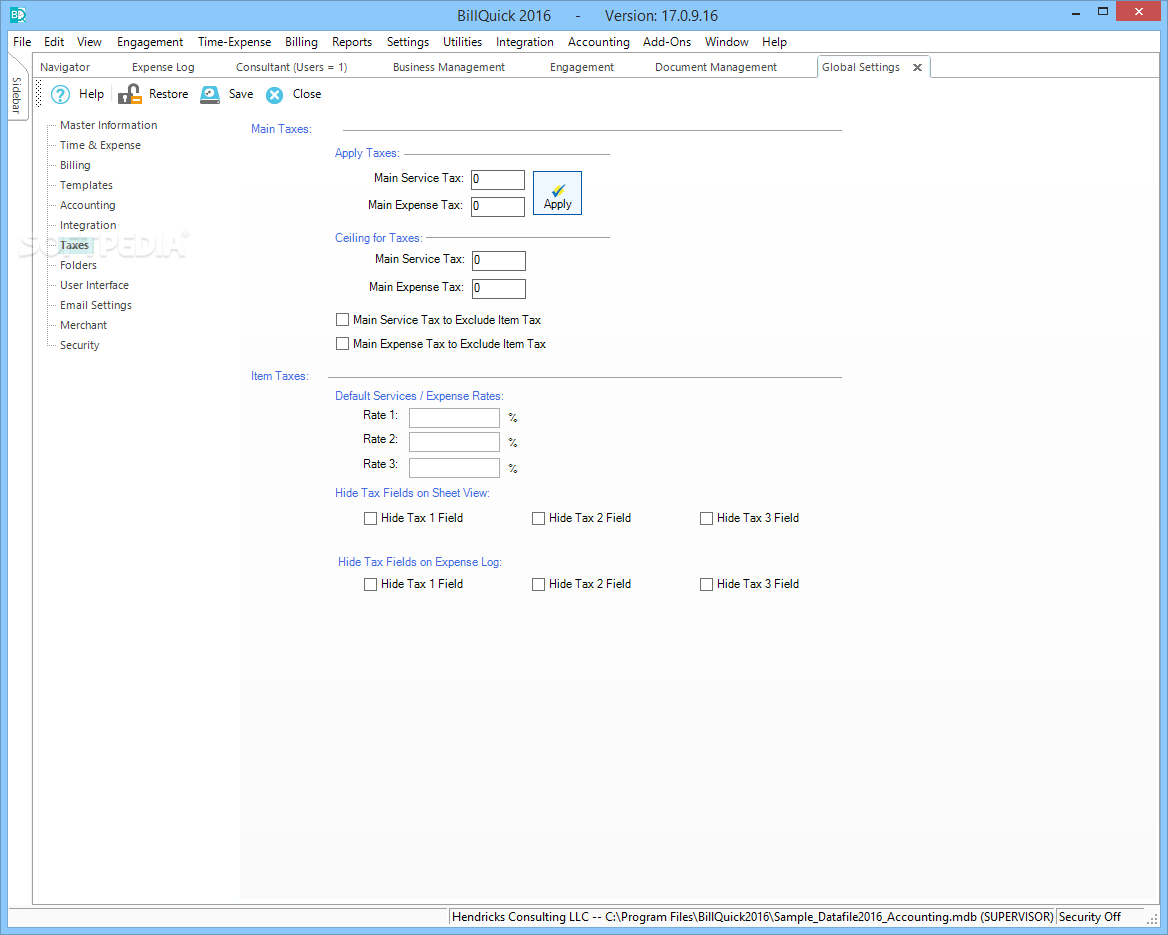Select Time & Expense in settings tree
Screen dimensions: 1168x935
coord(101,145)
